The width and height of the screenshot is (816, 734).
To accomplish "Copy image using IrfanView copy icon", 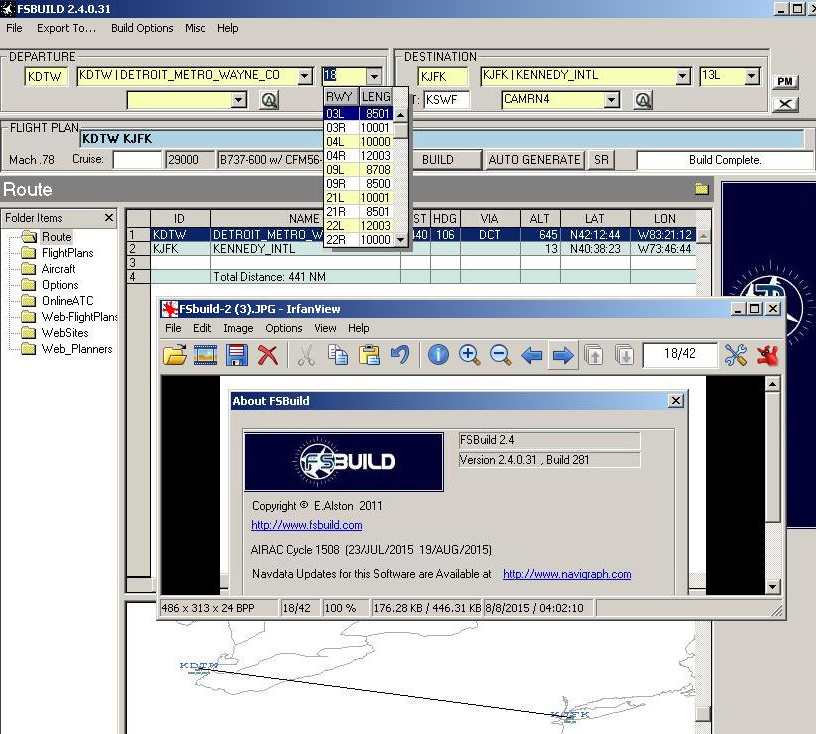I will pyautogui.click(x=338, y=355).
